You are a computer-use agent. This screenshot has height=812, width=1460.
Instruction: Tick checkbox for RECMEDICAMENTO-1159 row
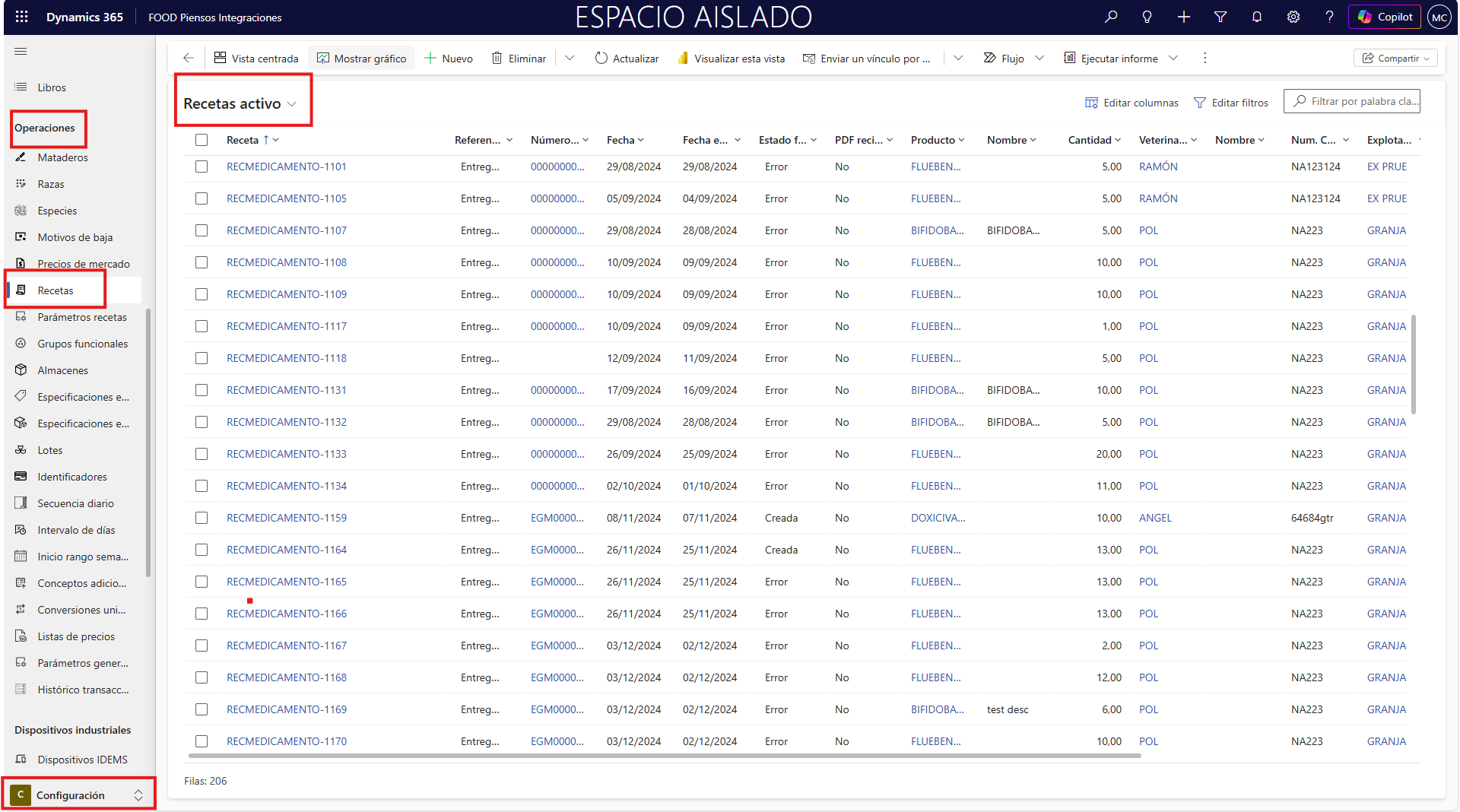202,518
